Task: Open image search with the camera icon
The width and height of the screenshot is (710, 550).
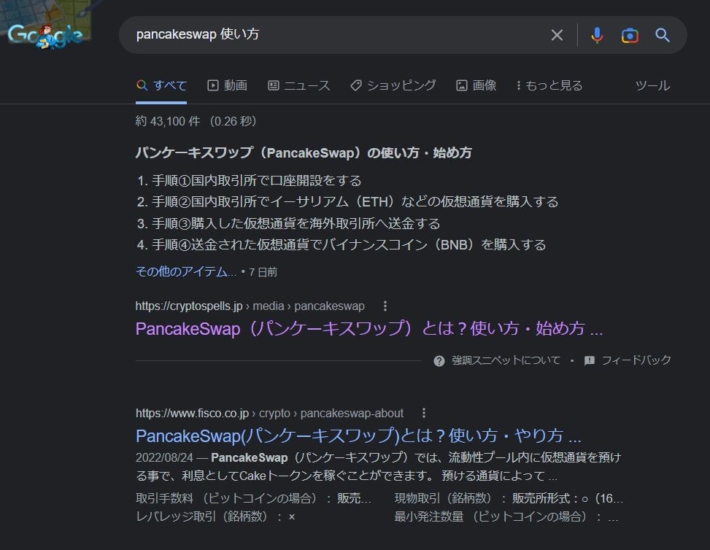Action: pos(630,35)
